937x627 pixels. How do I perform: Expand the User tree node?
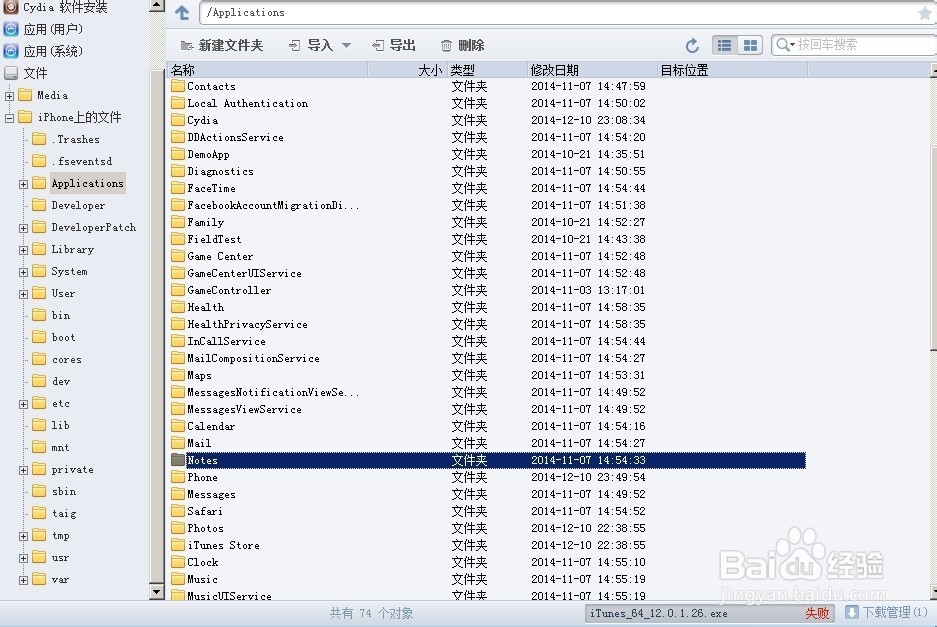[23, 294]
